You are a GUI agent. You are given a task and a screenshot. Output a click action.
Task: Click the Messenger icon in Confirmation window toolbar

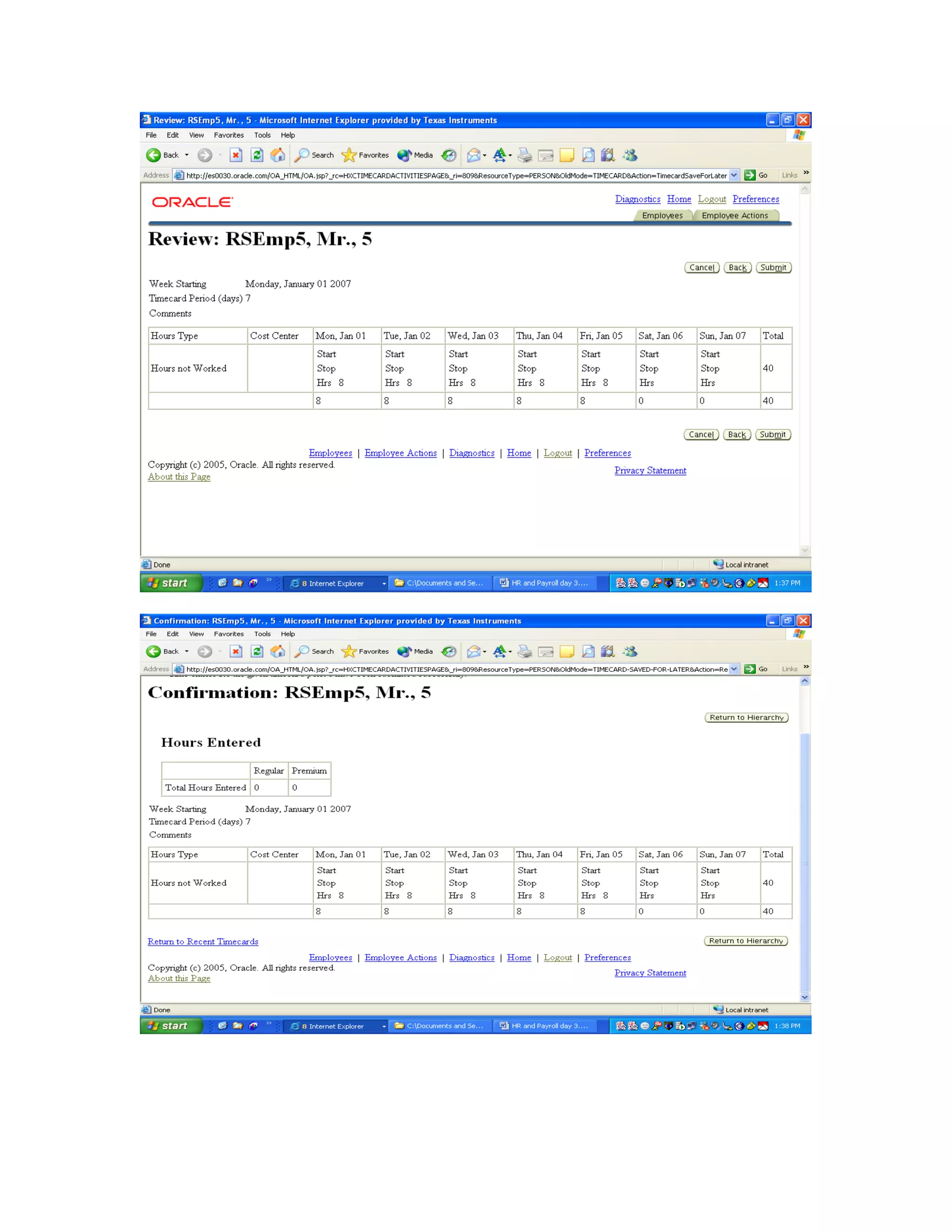click(x=630, y=651)
